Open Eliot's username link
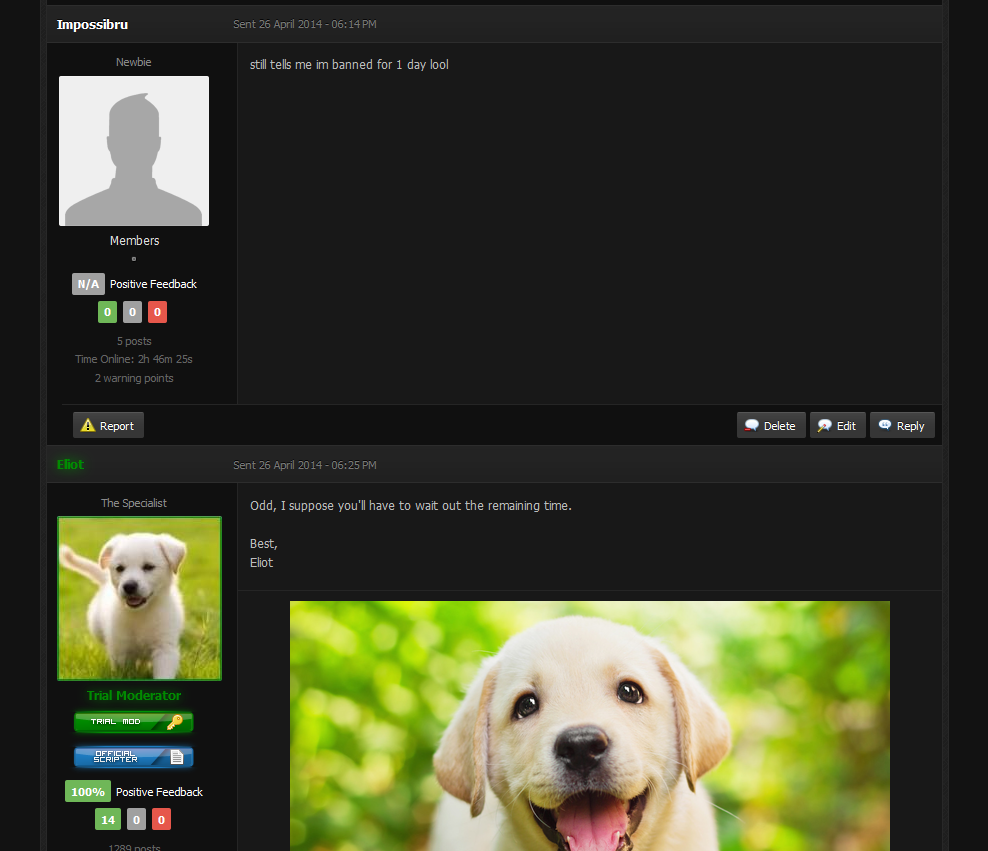The width and height of the screenshot is (988, 851). pos(70,465)
